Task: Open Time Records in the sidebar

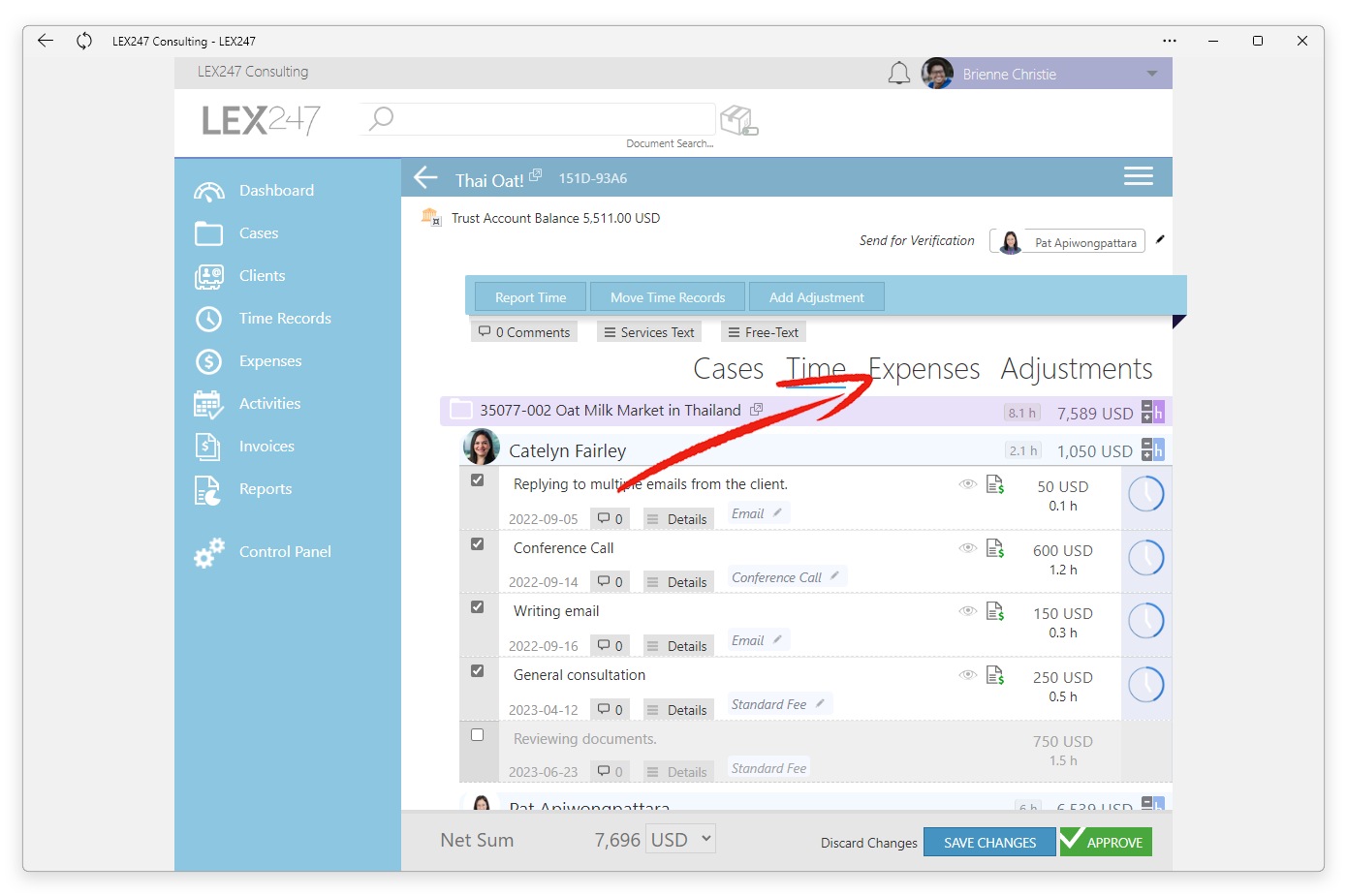Action: click(x=285, y=319)
